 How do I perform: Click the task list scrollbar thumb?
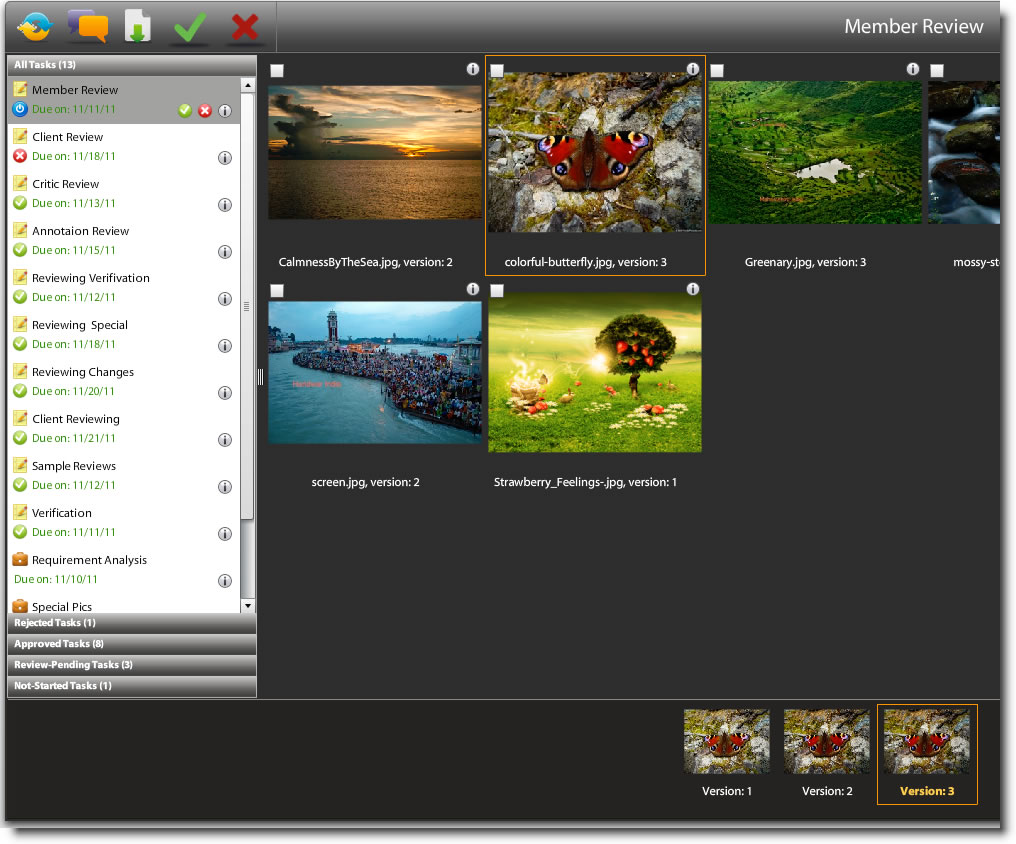point(247,306)
